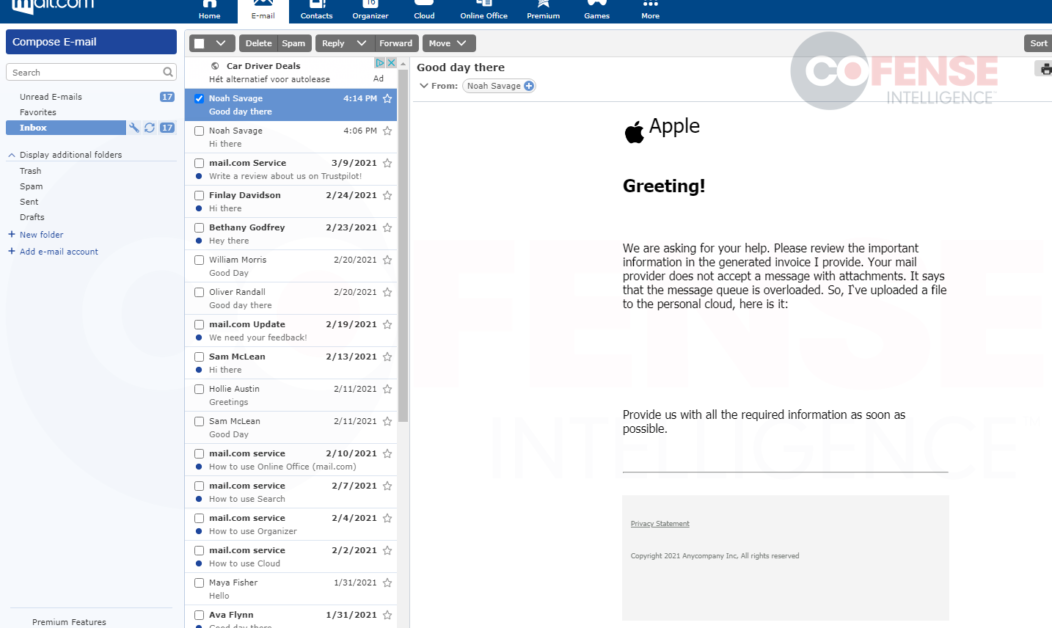Star the mail.com Service Trustpilot email

click(x=387, y=163)
